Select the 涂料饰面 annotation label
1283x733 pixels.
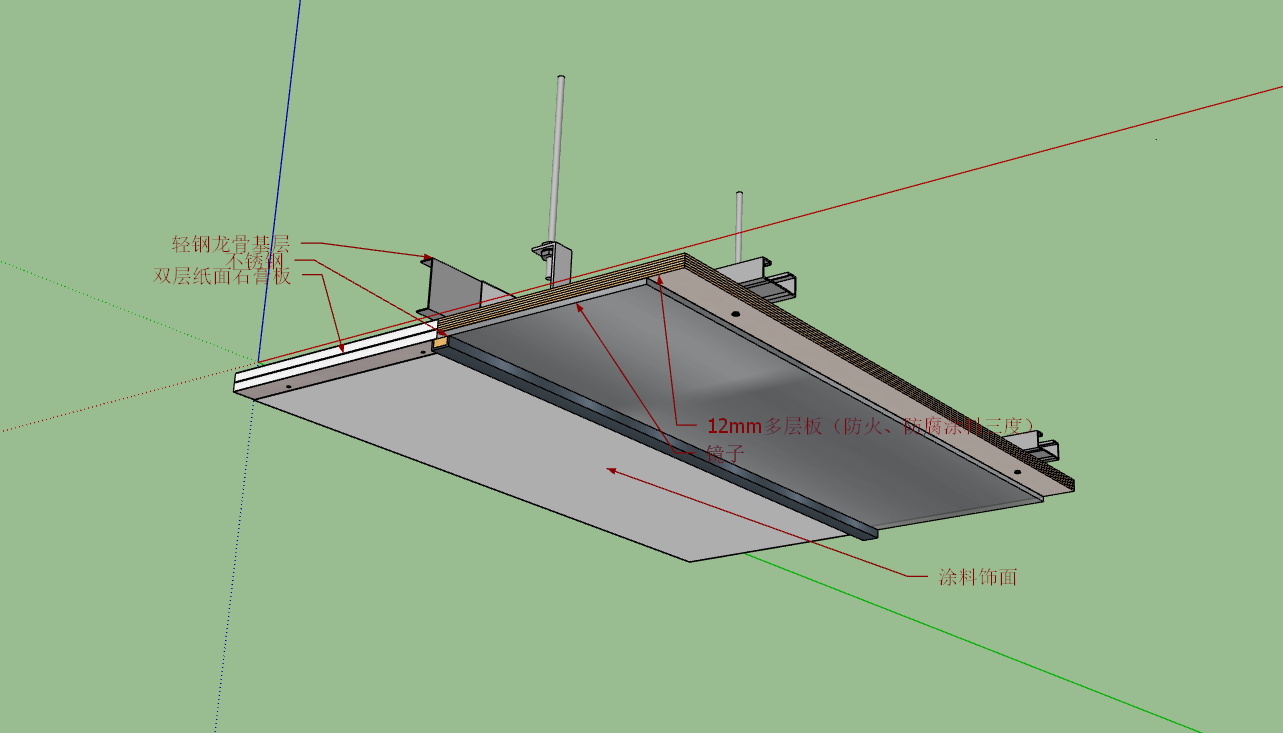(x=977, y=577)
